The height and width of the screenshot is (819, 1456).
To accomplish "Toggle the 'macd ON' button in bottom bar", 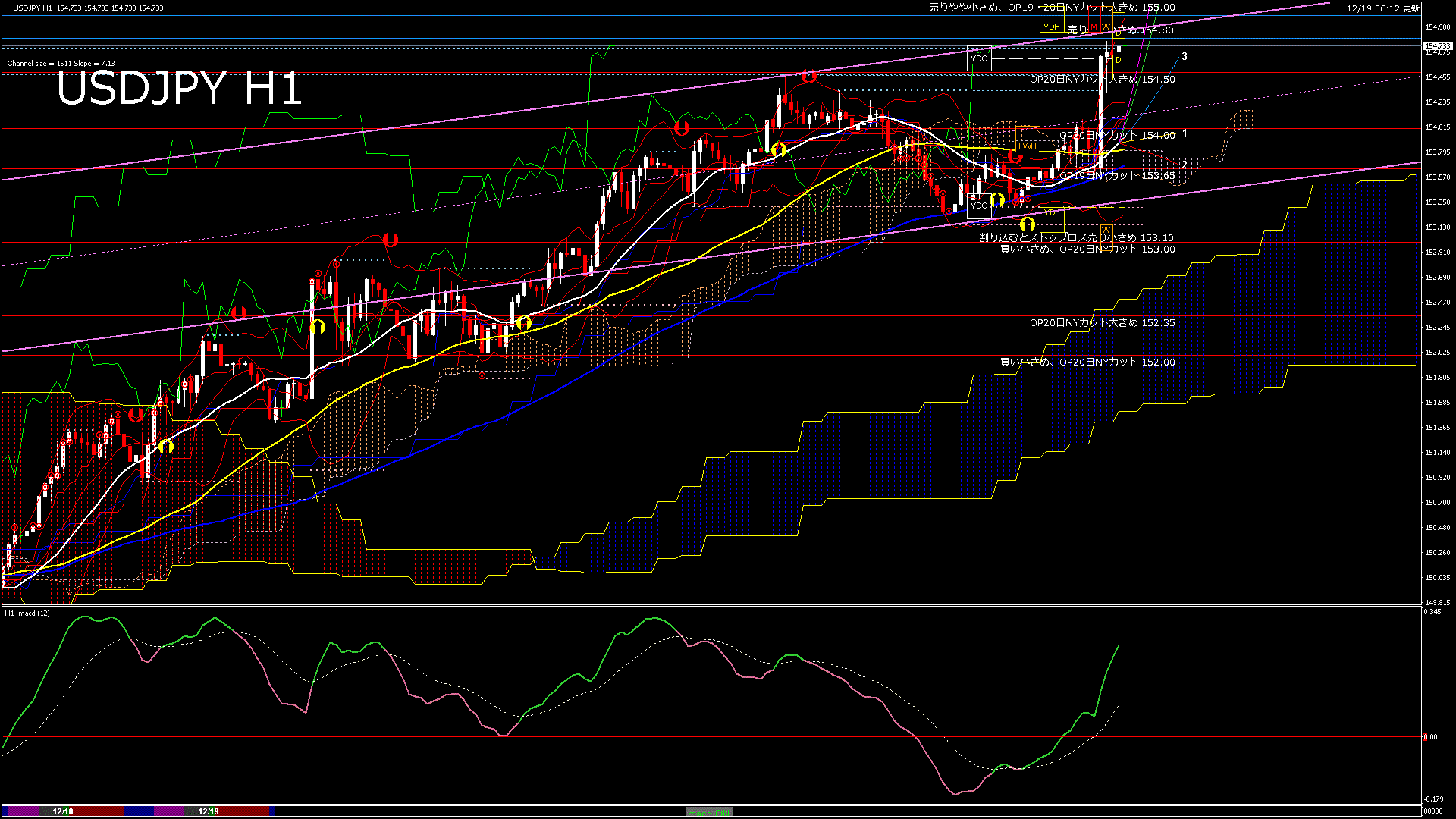I will (x=709, y=812).
